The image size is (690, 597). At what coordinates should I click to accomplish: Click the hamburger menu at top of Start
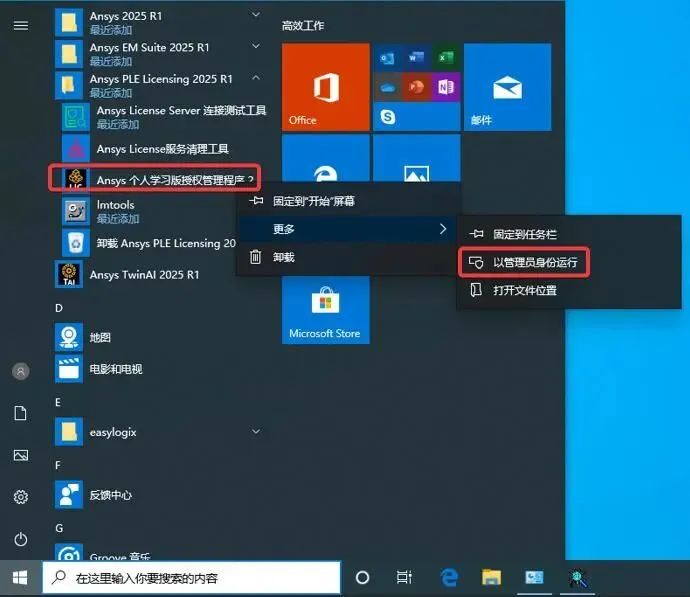tap(21, 26)
